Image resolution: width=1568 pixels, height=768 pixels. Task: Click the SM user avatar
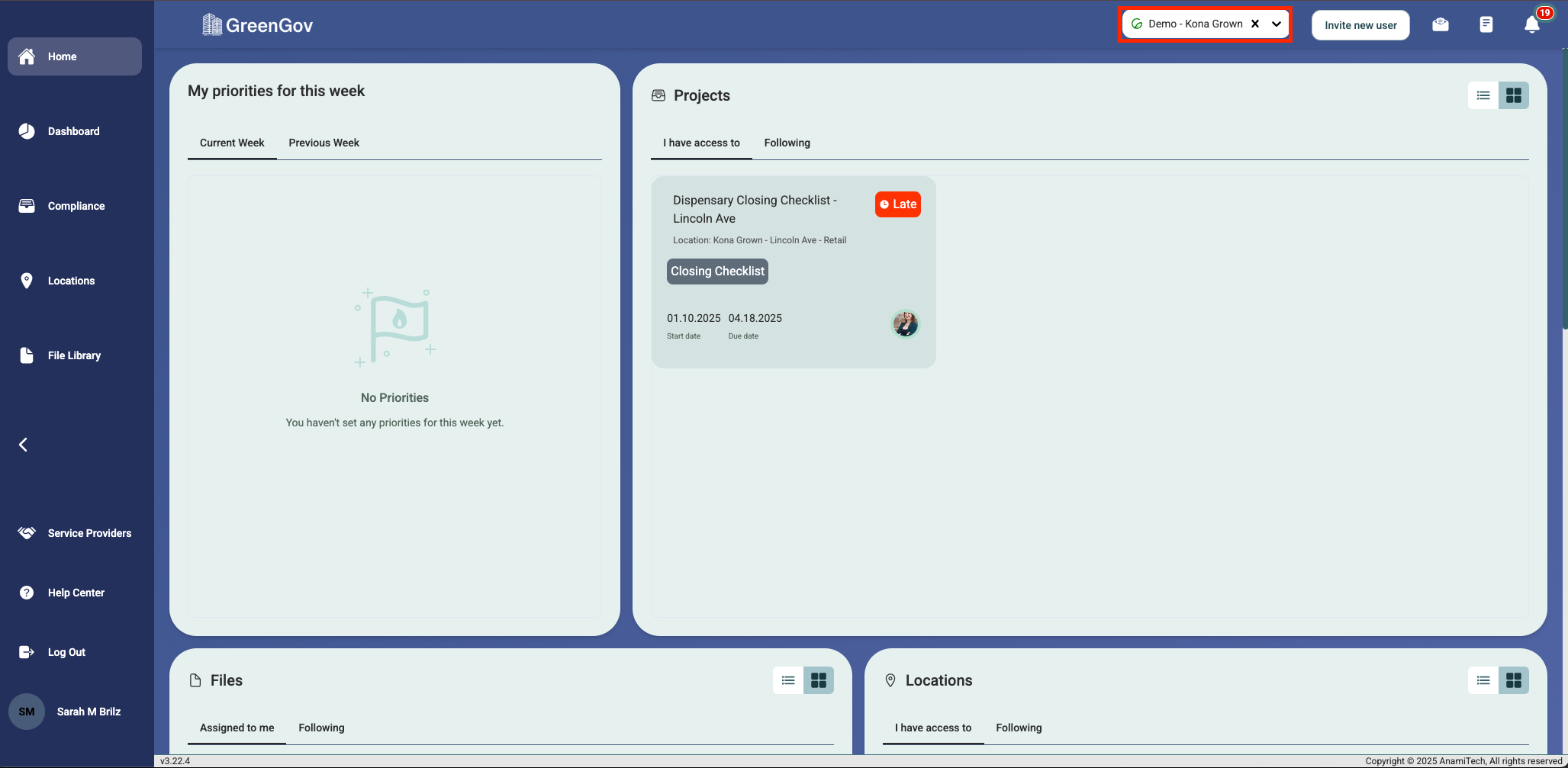pos(27,712)
